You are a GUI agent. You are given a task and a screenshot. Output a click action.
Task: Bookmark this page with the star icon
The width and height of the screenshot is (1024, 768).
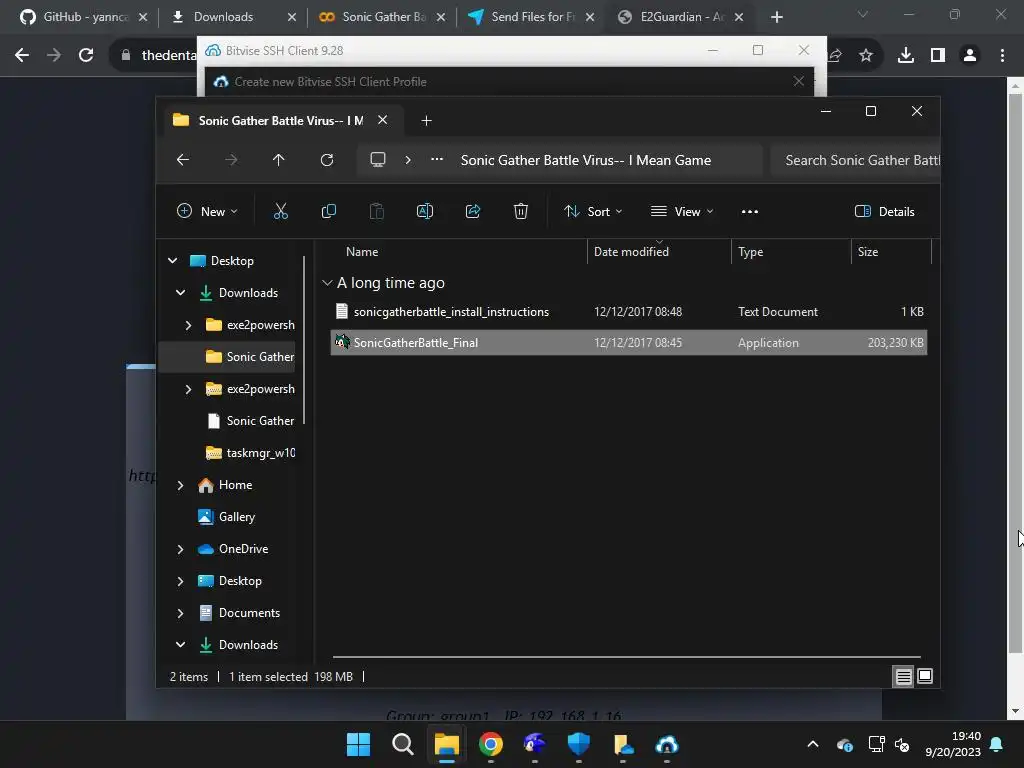pos(866,56)
